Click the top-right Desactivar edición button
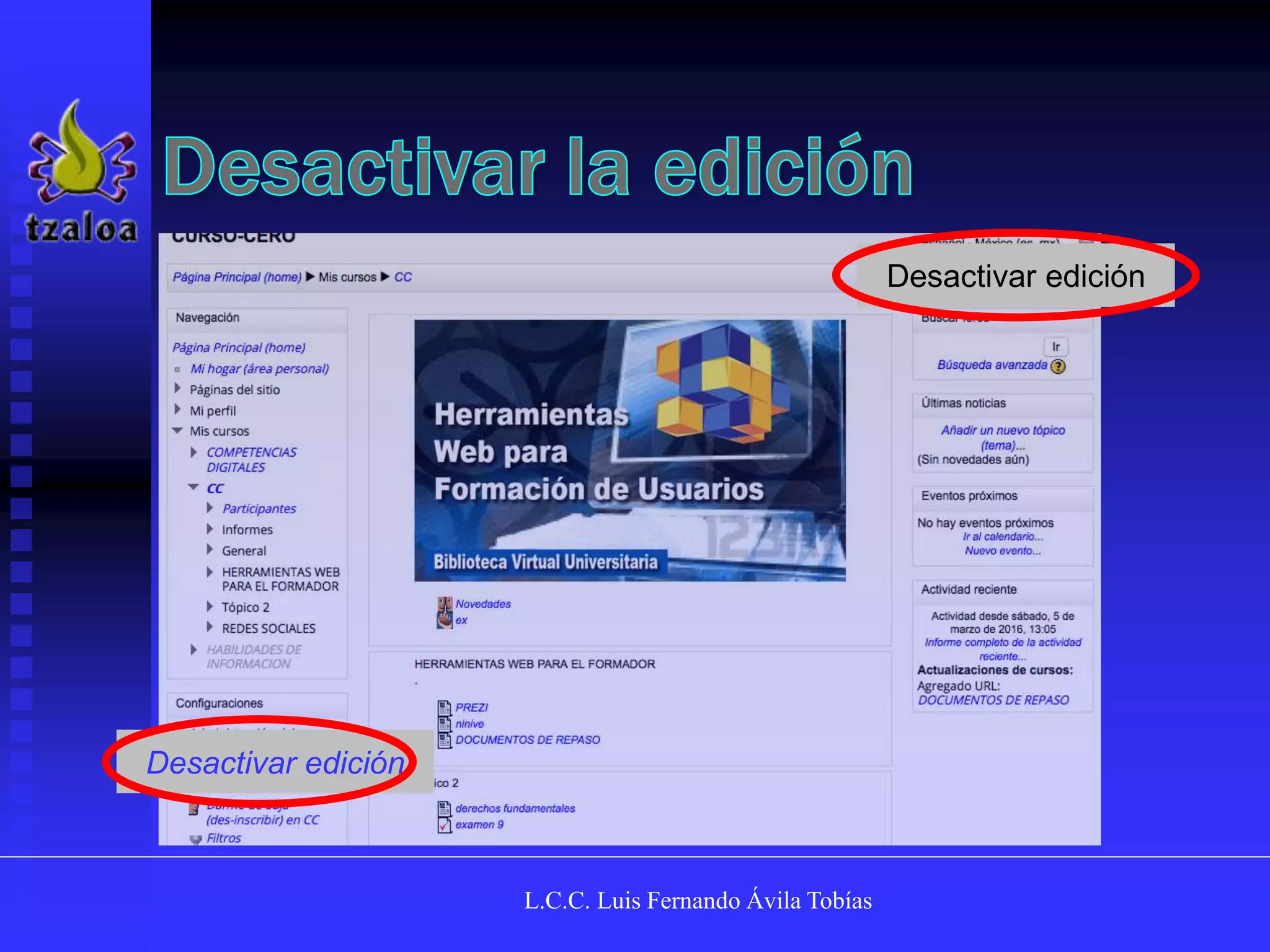 pos(1016,276)
